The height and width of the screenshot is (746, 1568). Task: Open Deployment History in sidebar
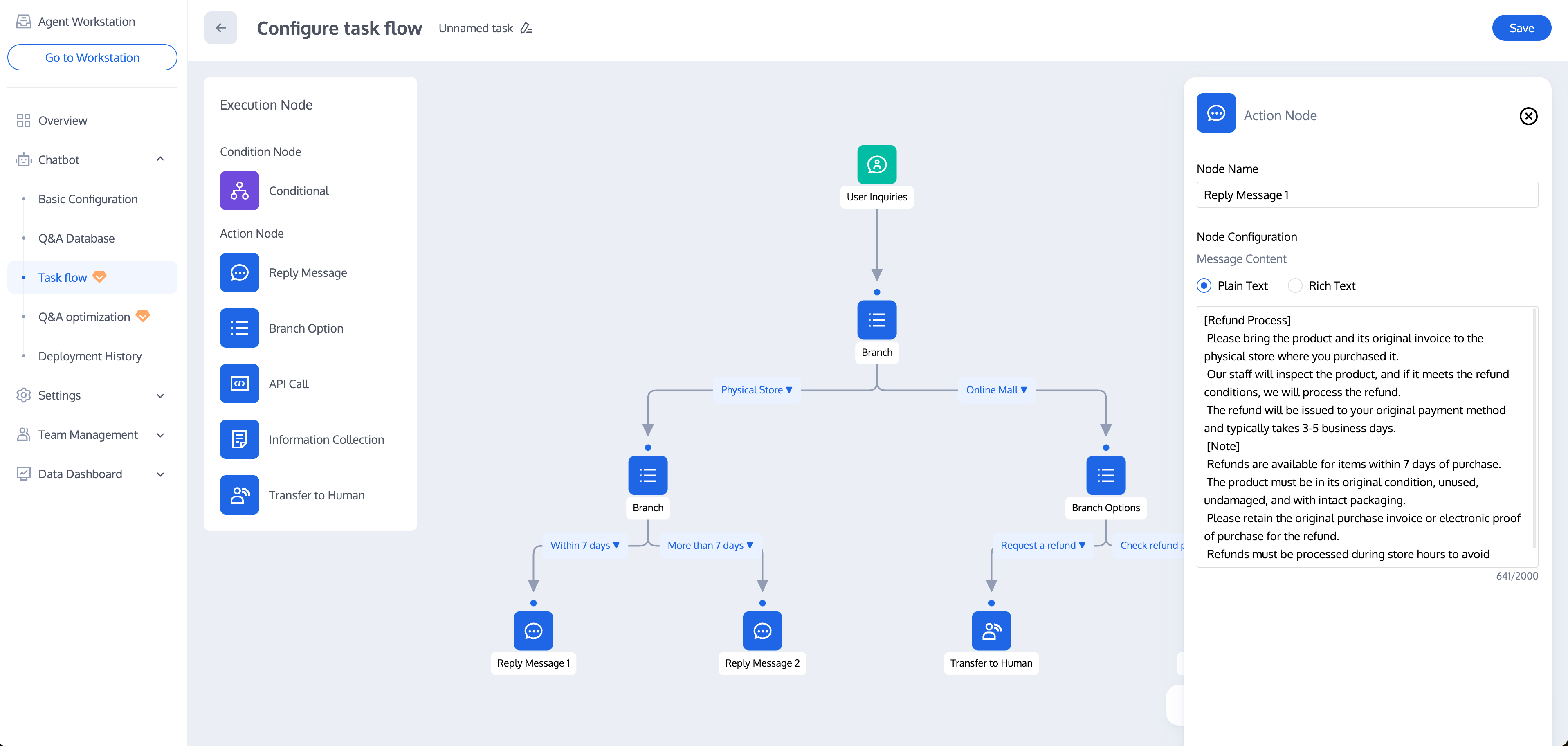[90, 356]
